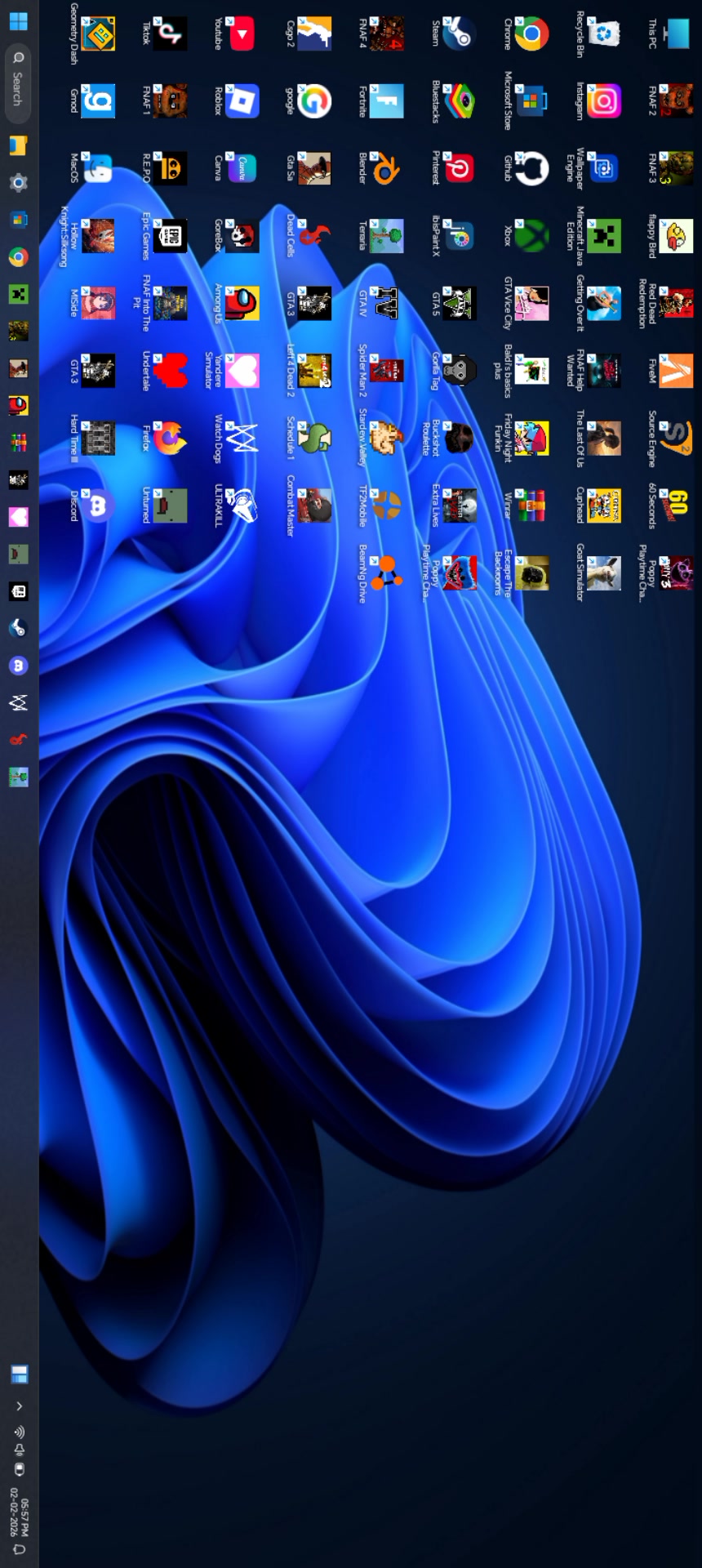Click the Stardew Valley desktop shortcut
The width and height of the screenshot is (702, 1568).
coord(386,439)
